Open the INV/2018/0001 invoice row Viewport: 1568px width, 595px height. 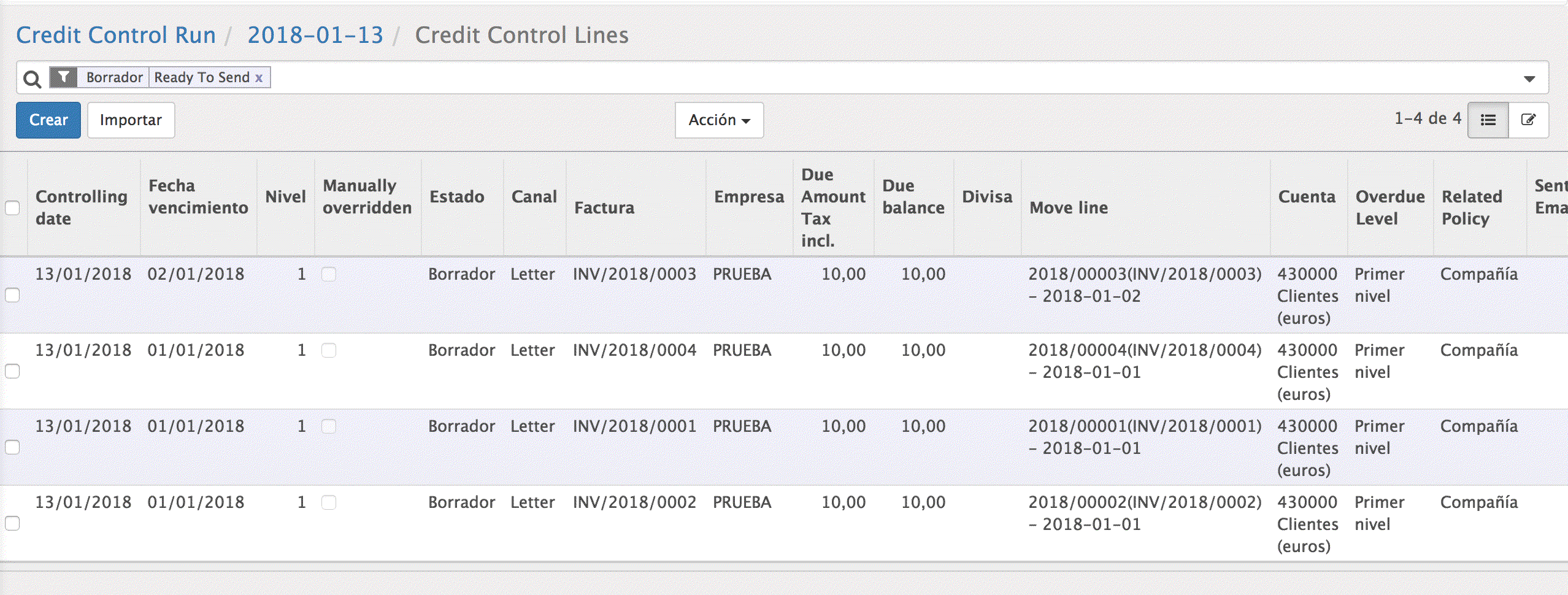pyautogui.click(x=634, y=426)
